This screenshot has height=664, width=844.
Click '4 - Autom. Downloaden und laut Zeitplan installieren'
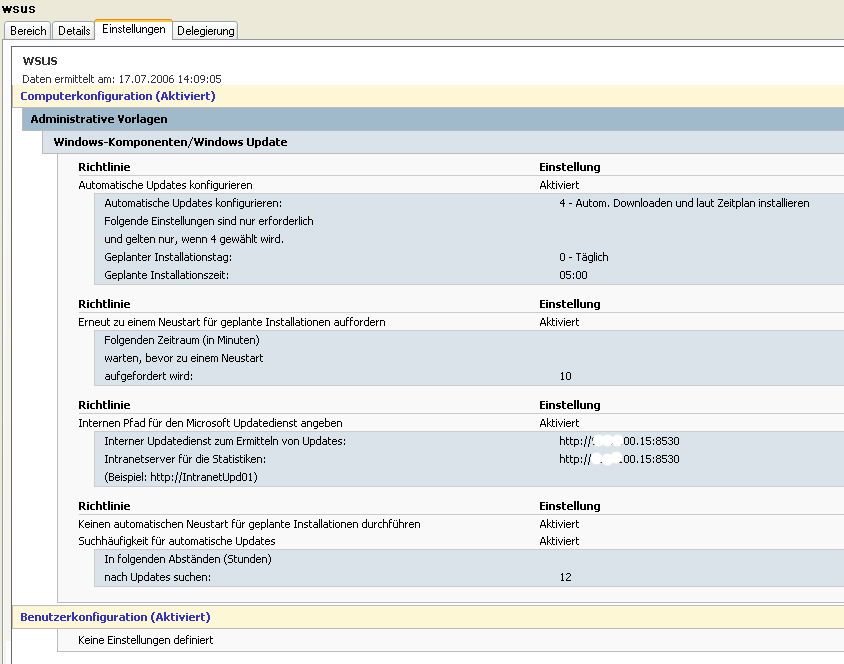coord(684,203)
